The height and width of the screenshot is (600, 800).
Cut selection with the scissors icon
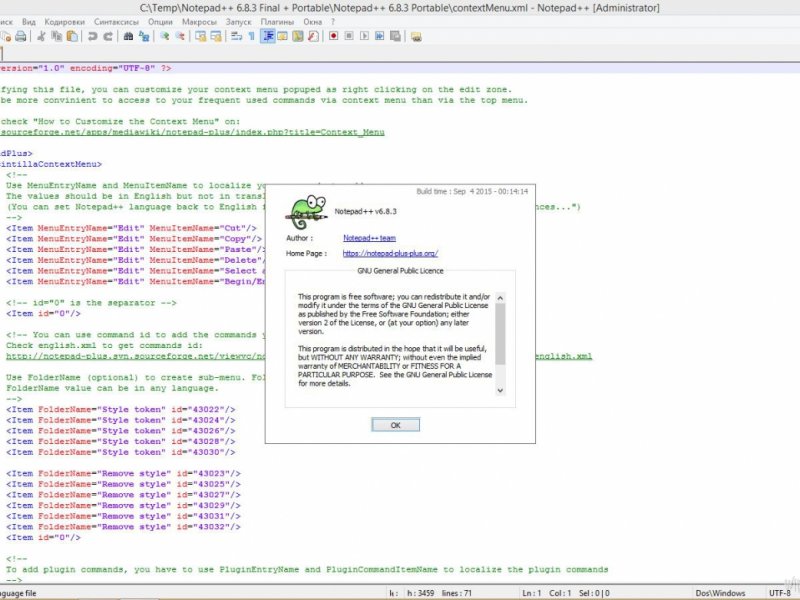[x=42, y=36]
